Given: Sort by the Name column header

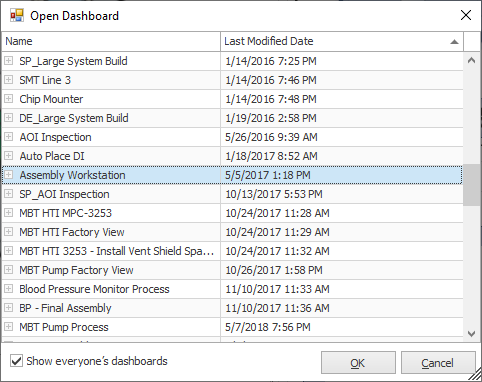Looking at the screenshot, I should (x=111, y=41).
